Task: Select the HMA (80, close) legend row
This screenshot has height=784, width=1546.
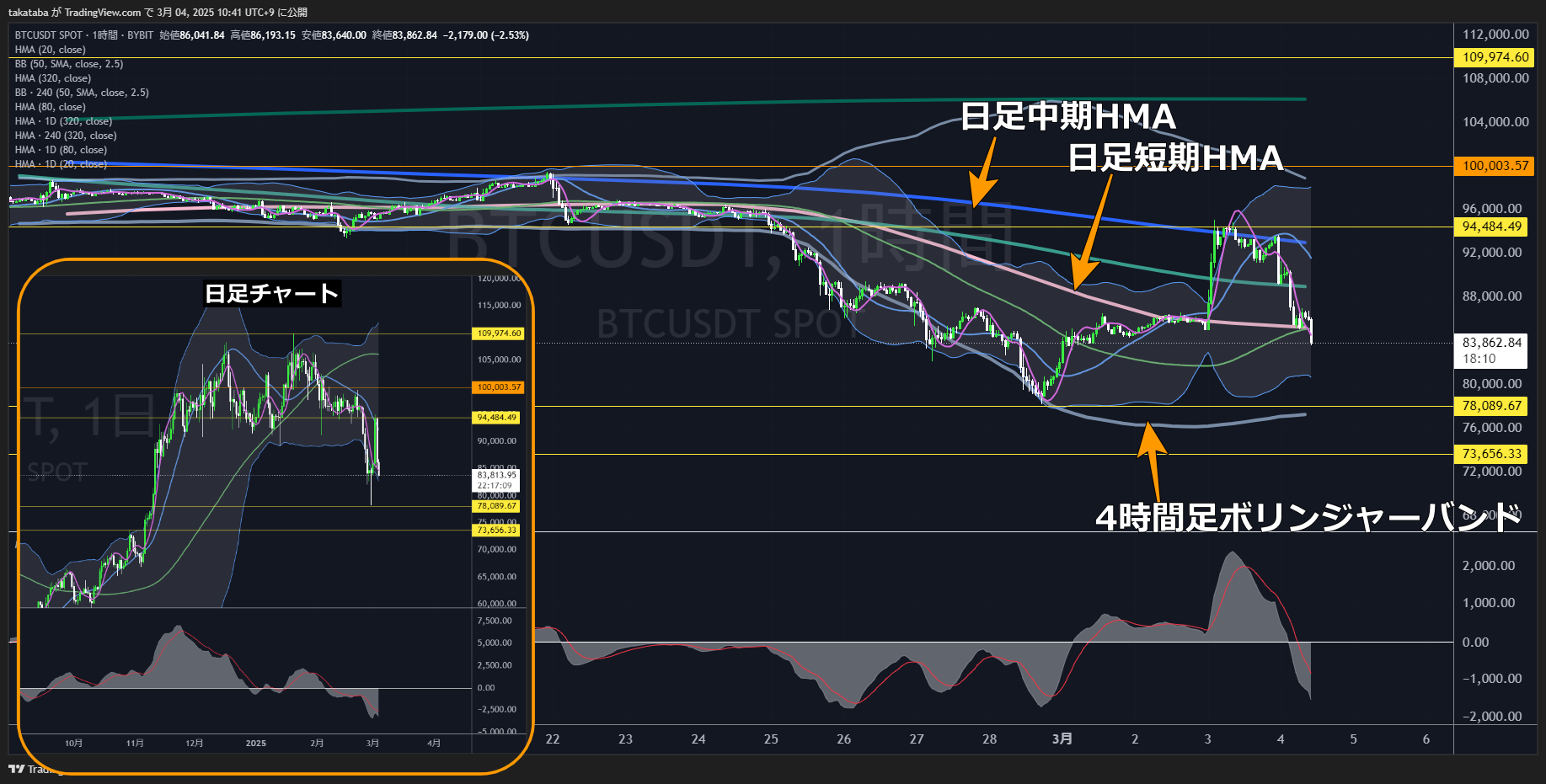Action: (x=51, y=107)
